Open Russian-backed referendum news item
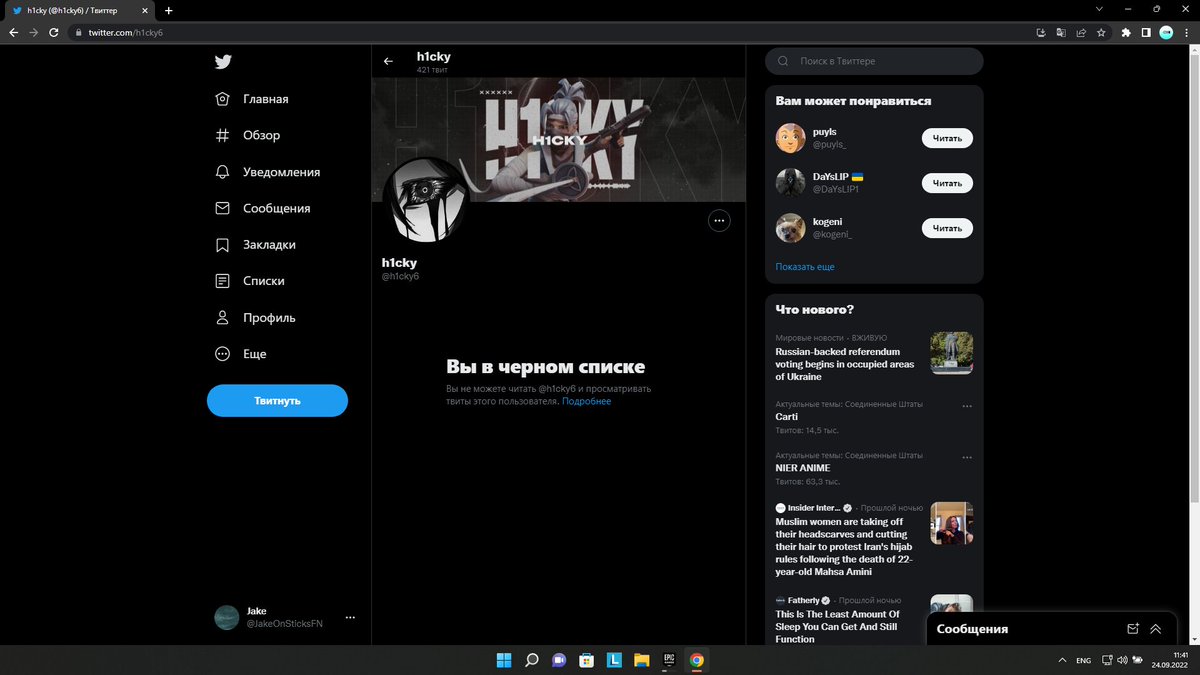1200x675 pixels. click(x=874, y=358)
